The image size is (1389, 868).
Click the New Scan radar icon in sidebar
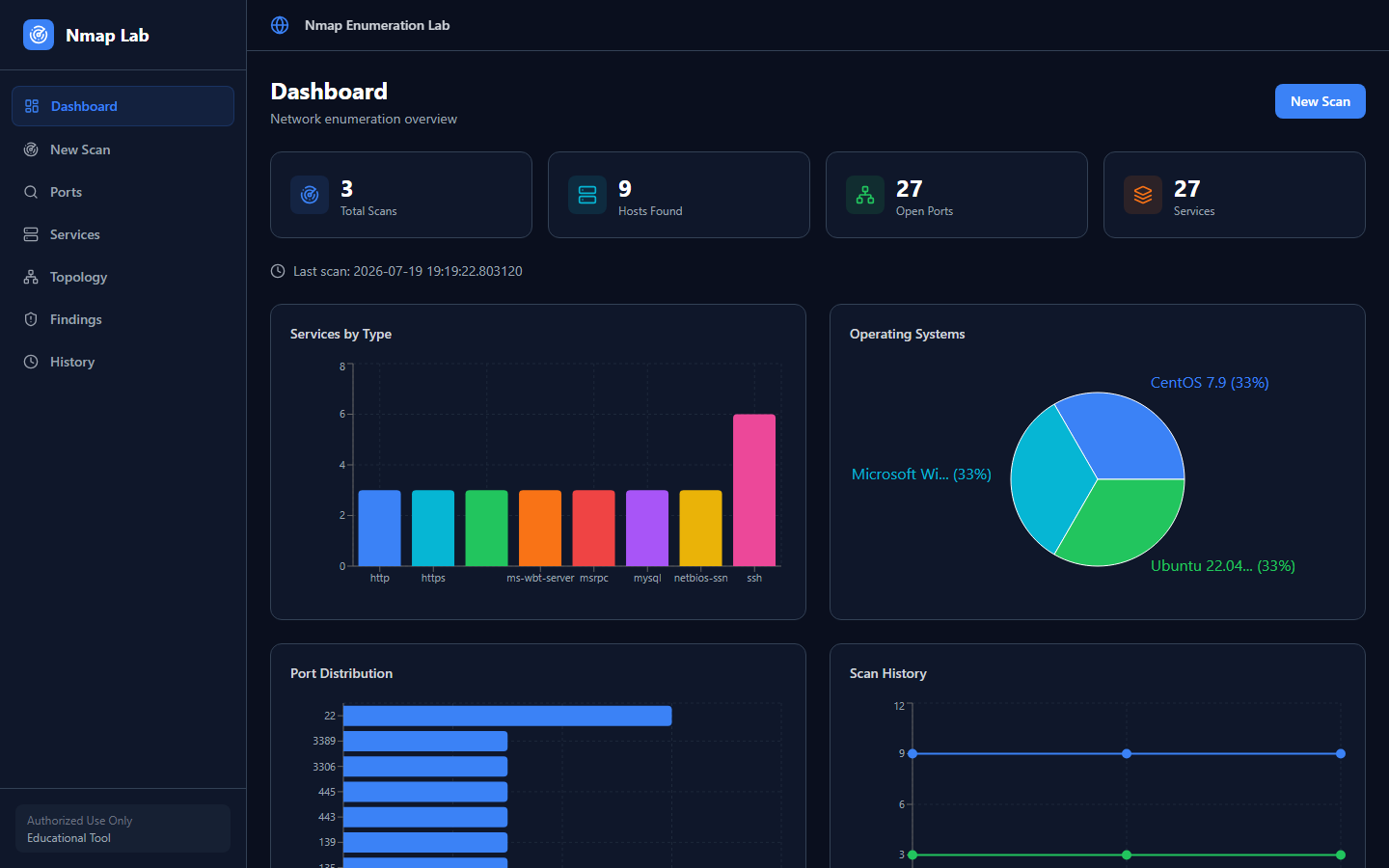31,149
